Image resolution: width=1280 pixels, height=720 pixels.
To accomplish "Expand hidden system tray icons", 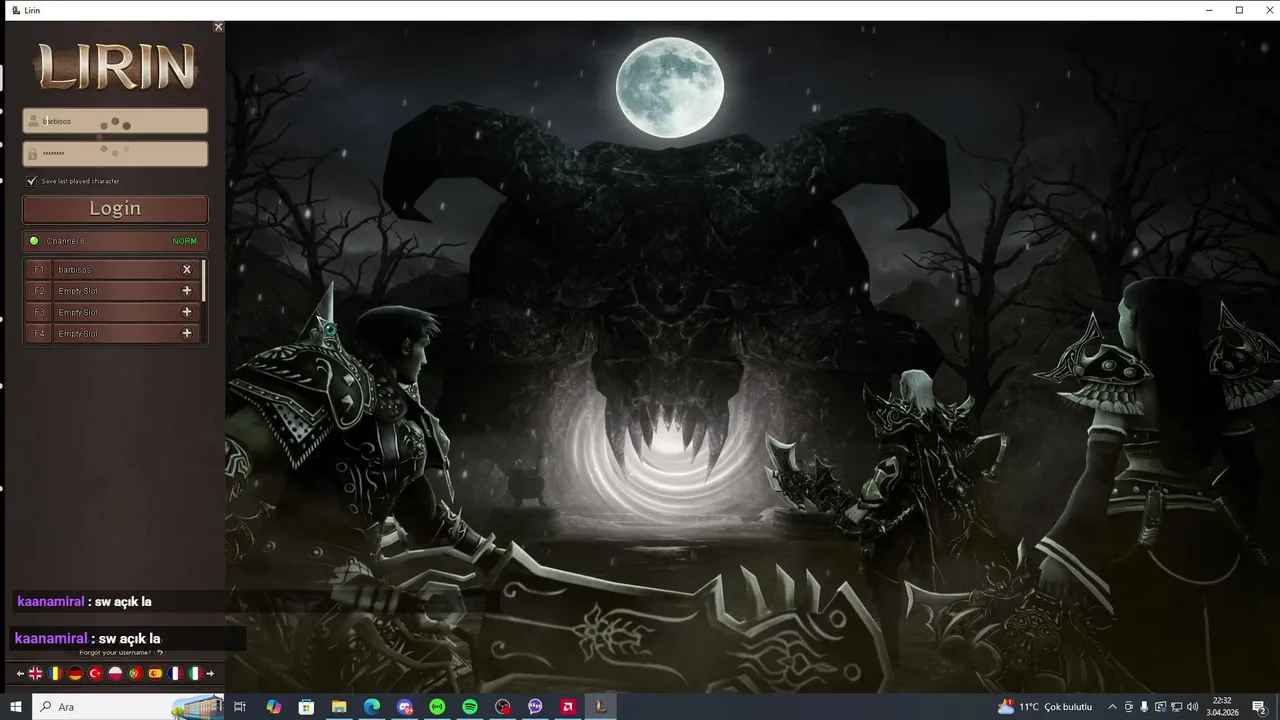I will point(1112,707).
